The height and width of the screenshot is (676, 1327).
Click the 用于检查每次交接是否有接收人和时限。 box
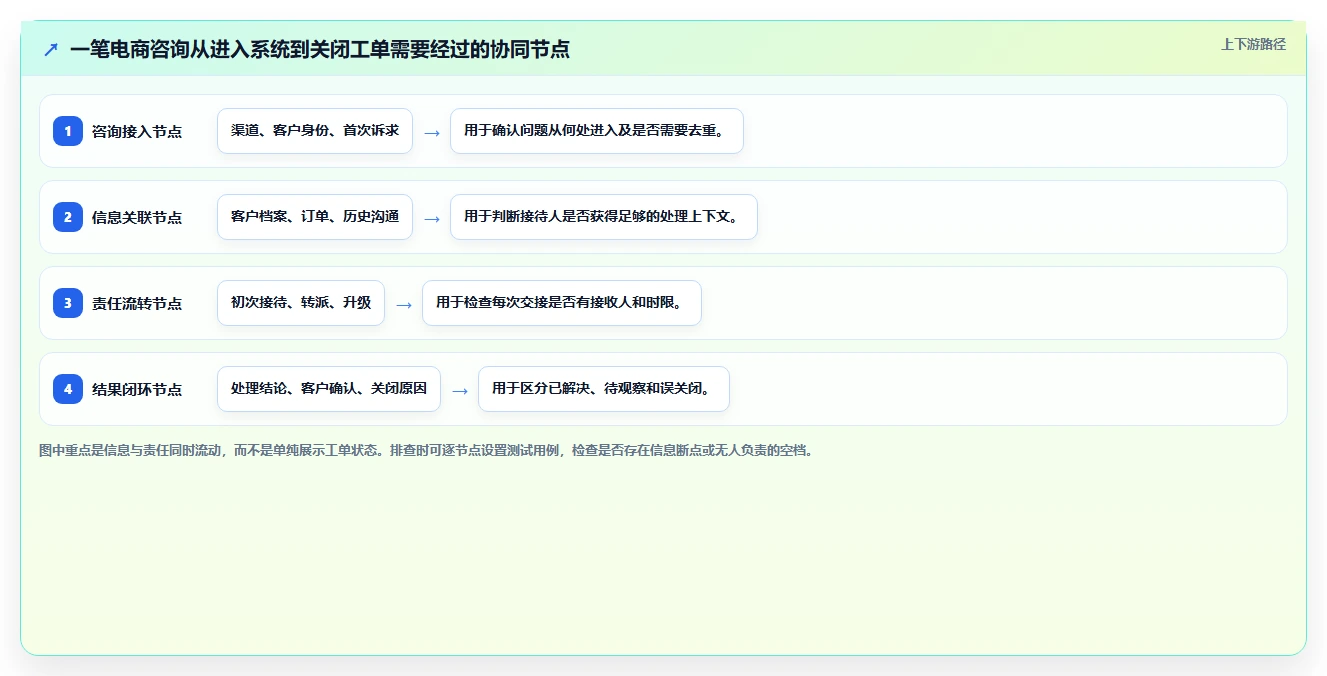pyautogui.click(x=562, y=303)
